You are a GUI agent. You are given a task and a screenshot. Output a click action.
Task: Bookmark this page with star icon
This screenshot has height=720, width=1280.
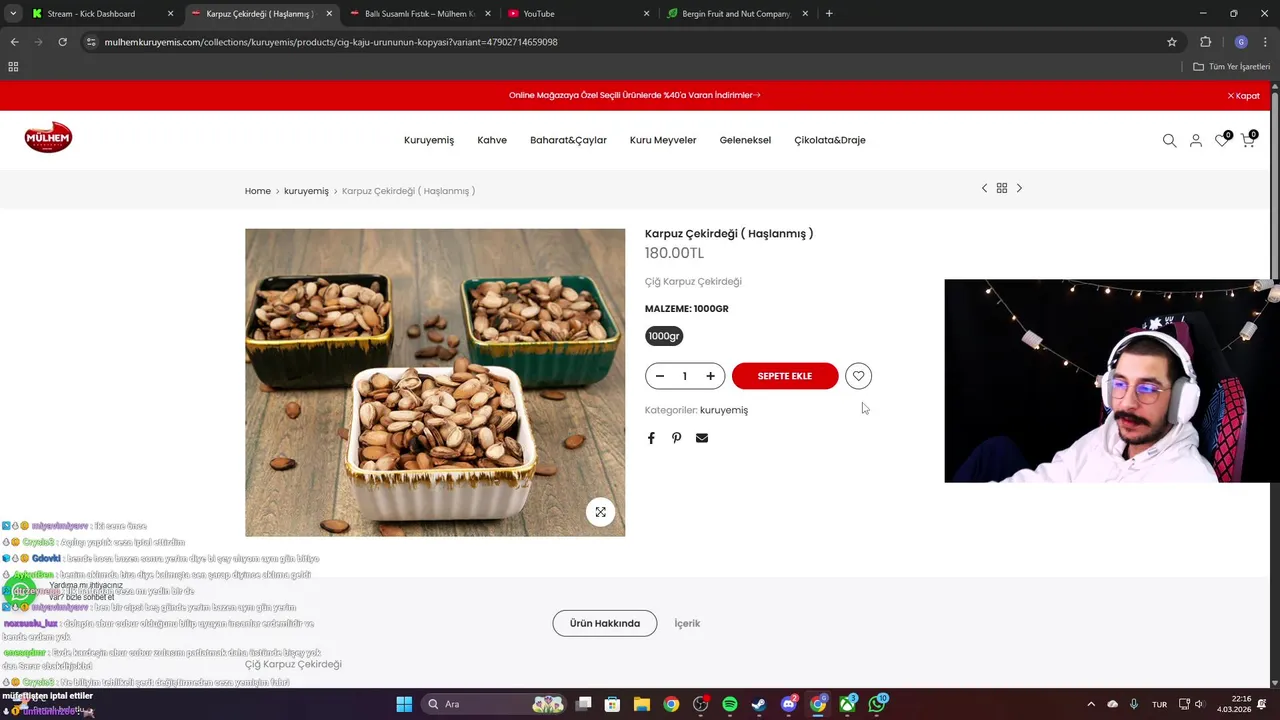(1172, 42)
